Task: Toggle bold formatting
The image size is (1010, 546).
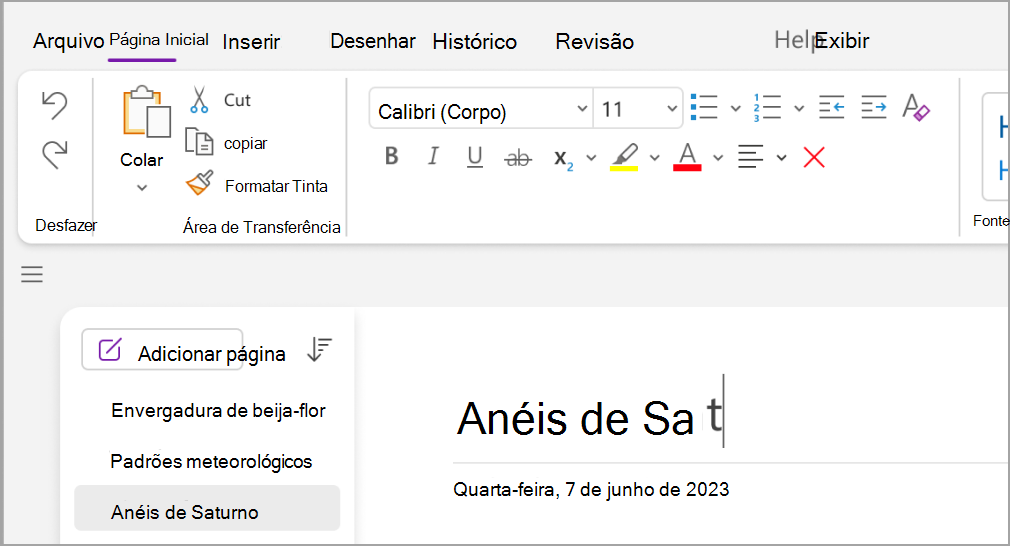Action: point(391,156)
